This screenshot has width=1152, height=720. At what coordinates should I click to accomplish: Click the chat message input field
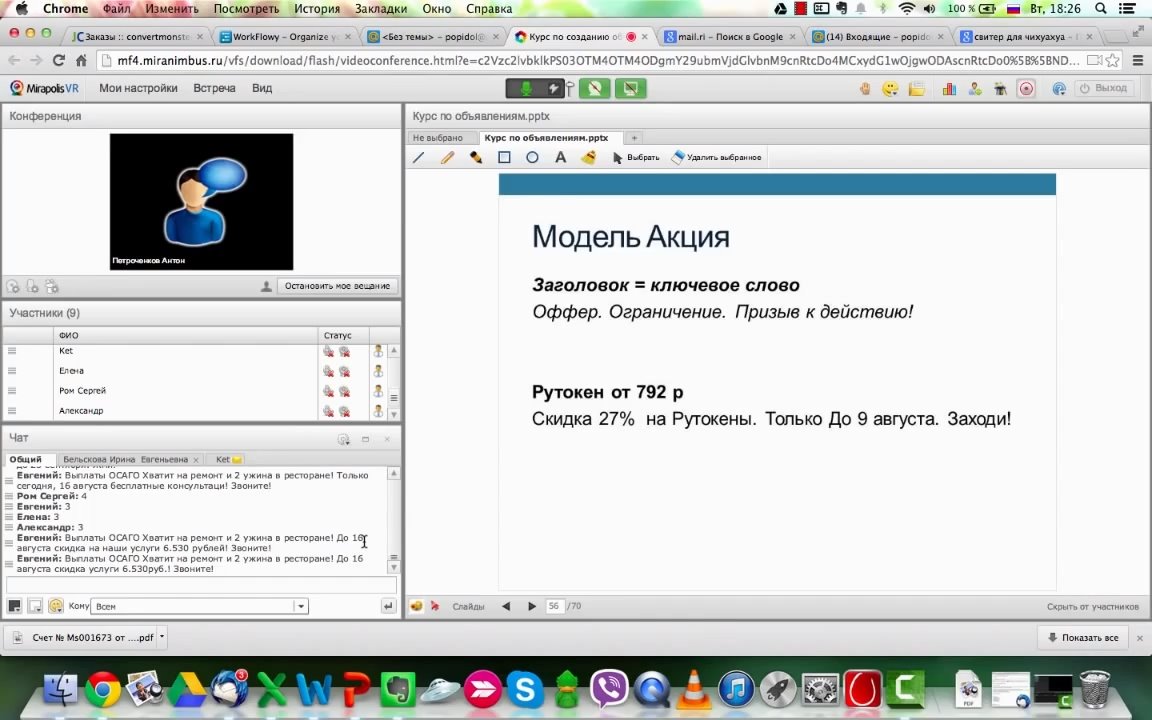click(x=201, y=586)
